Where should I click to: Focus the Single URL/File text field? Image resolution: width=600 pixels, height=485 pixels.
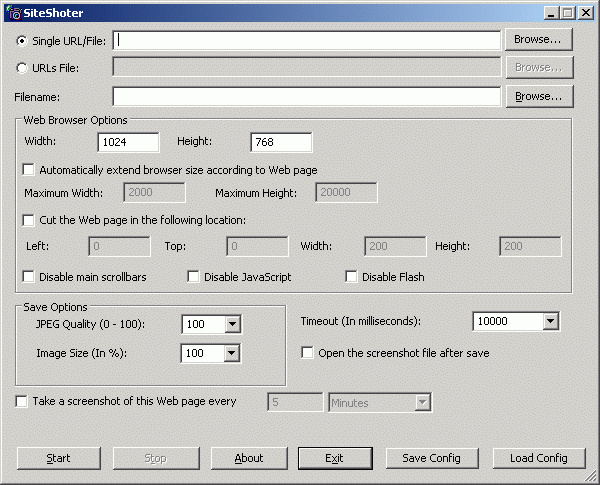pyautogui.click(x=307, y=41)
